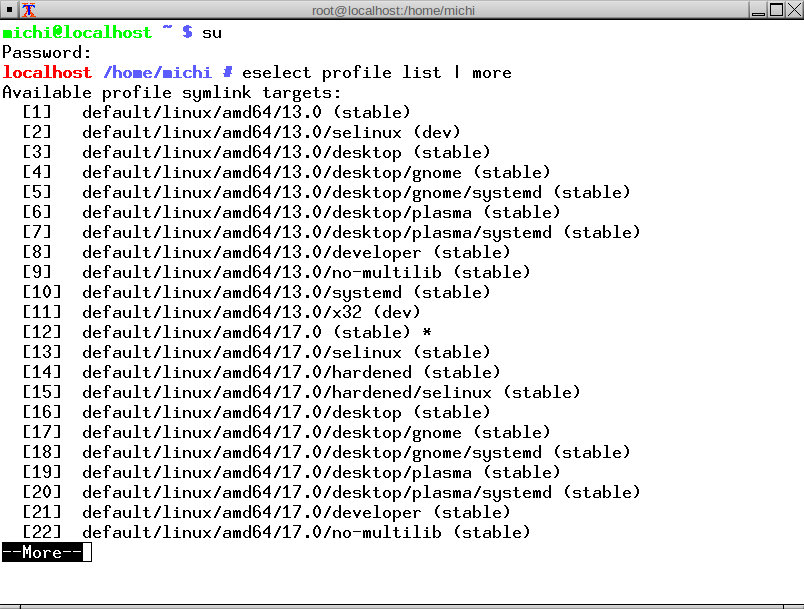Select profile row [8] 13.0/developer

[x=267, y=253]
